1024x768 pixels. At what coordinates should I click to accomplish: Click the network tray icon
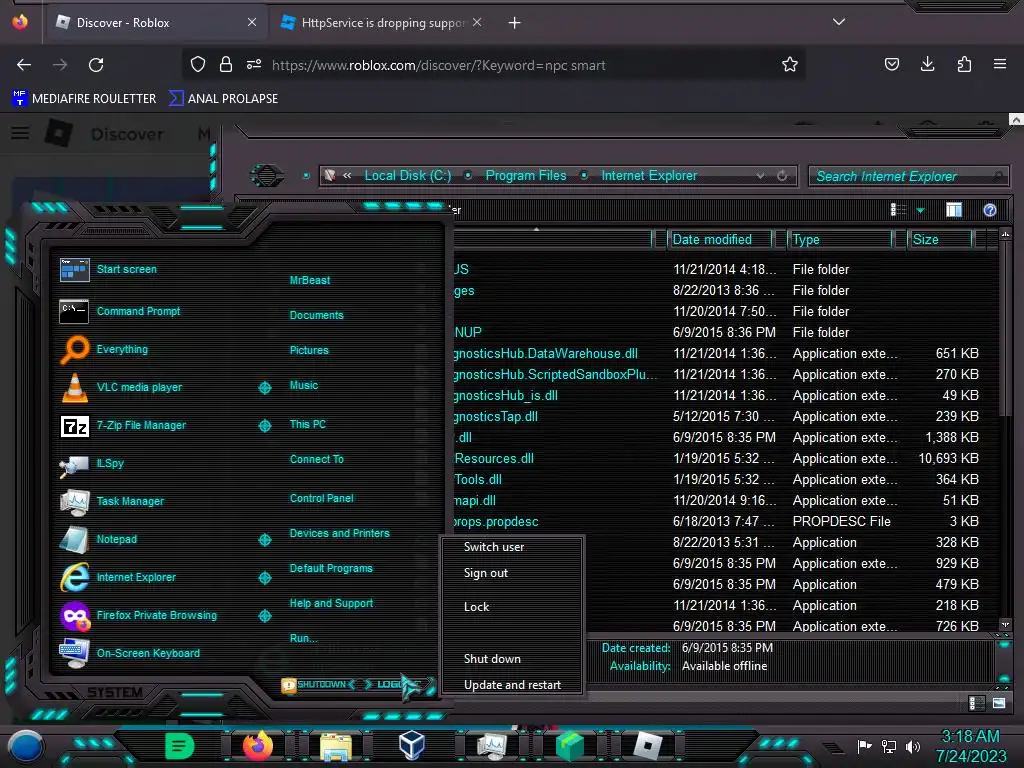[889, 746]
